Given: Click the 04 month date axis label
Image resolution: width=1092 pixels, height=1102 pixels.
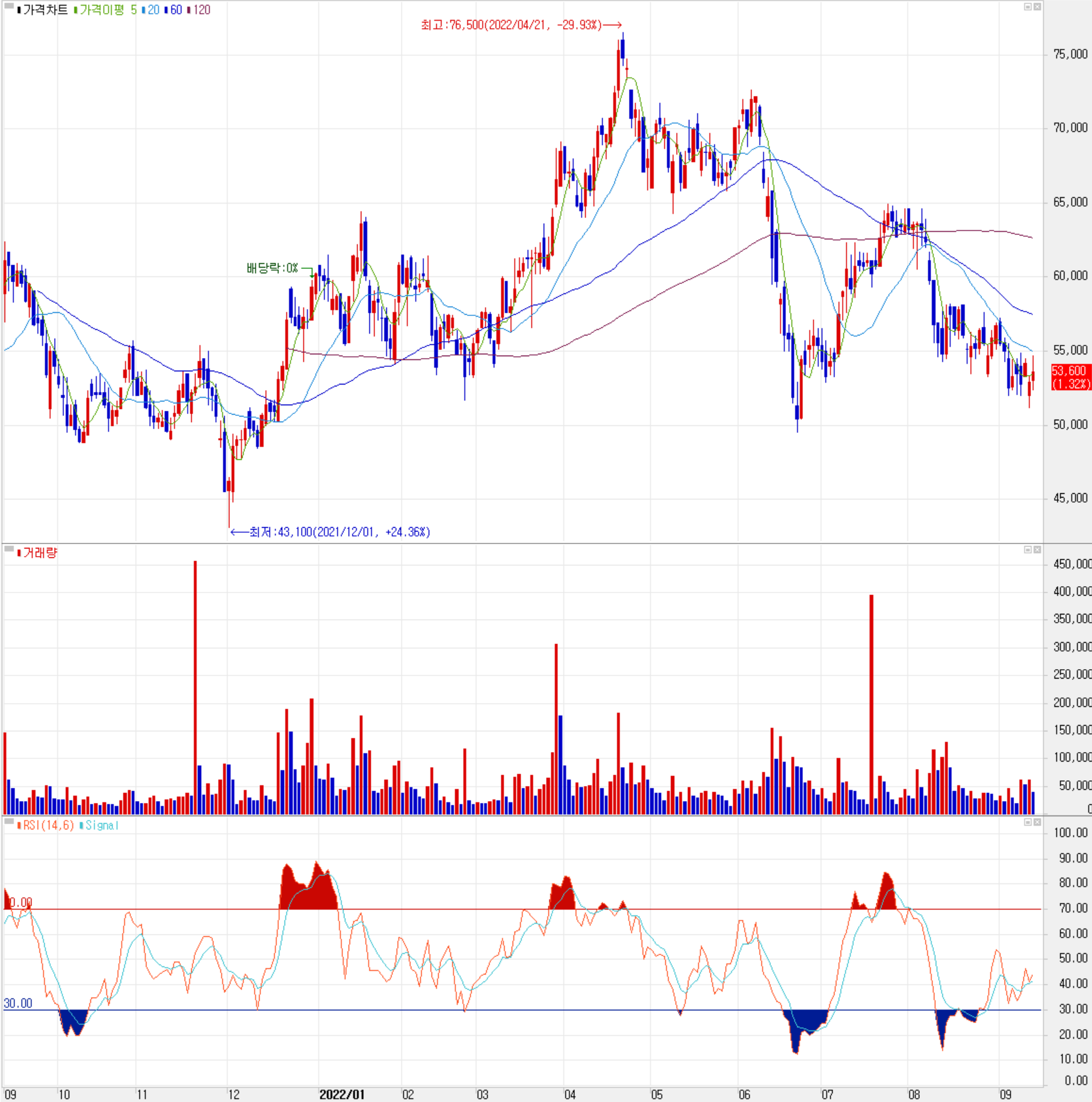Looking at the screenshot, I should tap(570, 1094).
